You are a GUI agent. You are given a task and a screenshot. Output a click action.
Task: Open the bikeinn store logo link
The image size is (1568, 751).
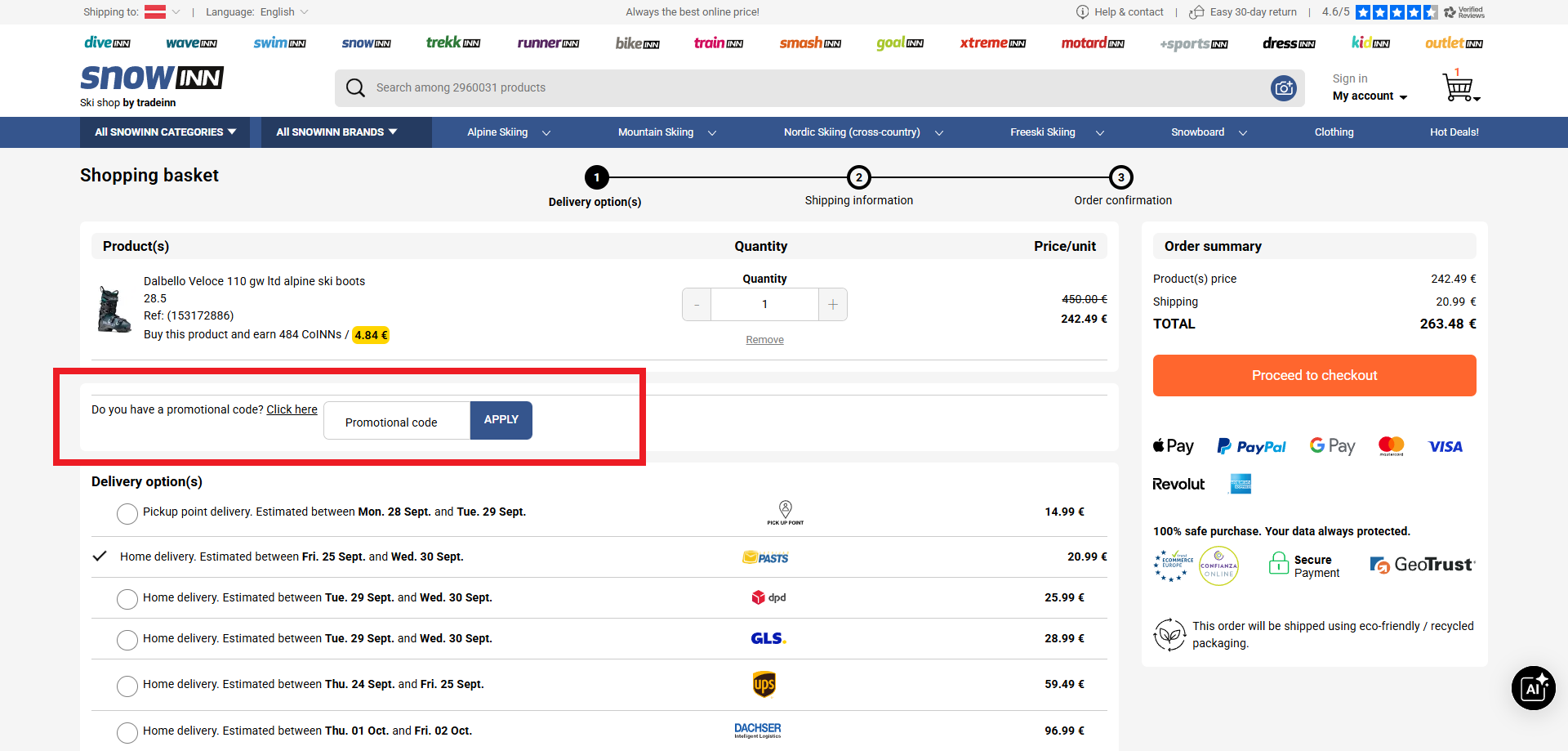pos(637,43)
